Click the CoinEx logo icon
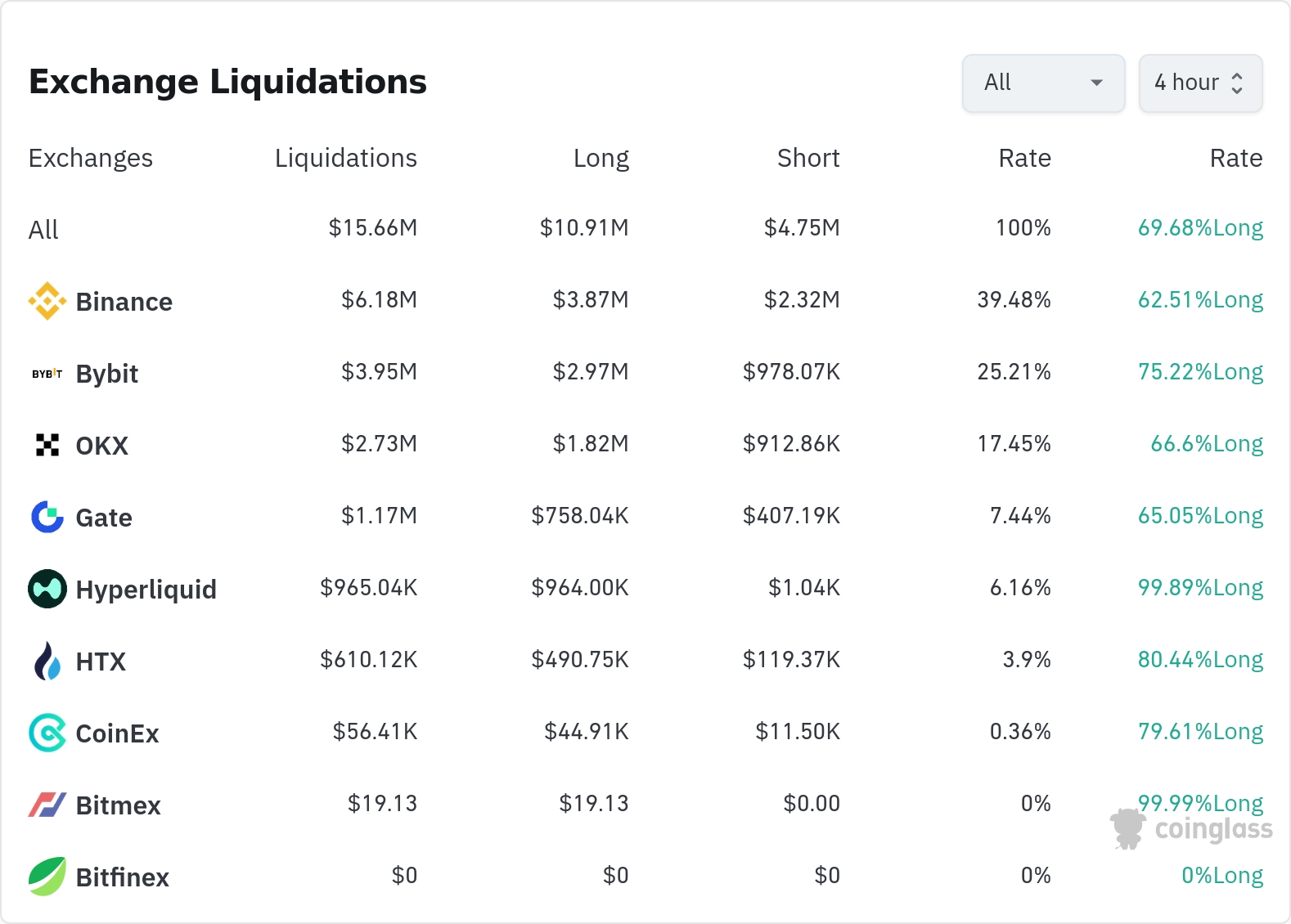The width and height of the screenshot is (1291, 924). 47,733
